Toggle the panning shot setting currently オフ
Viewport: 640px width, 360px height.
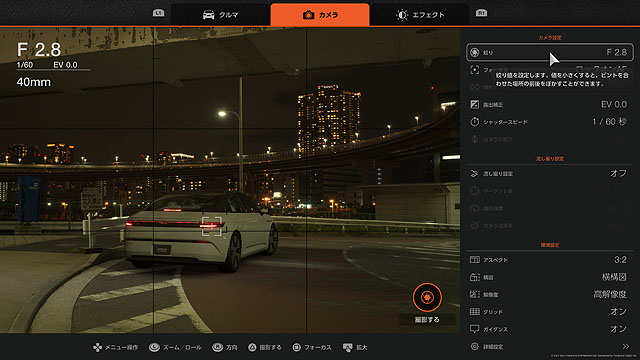click(x=550, y=173)
